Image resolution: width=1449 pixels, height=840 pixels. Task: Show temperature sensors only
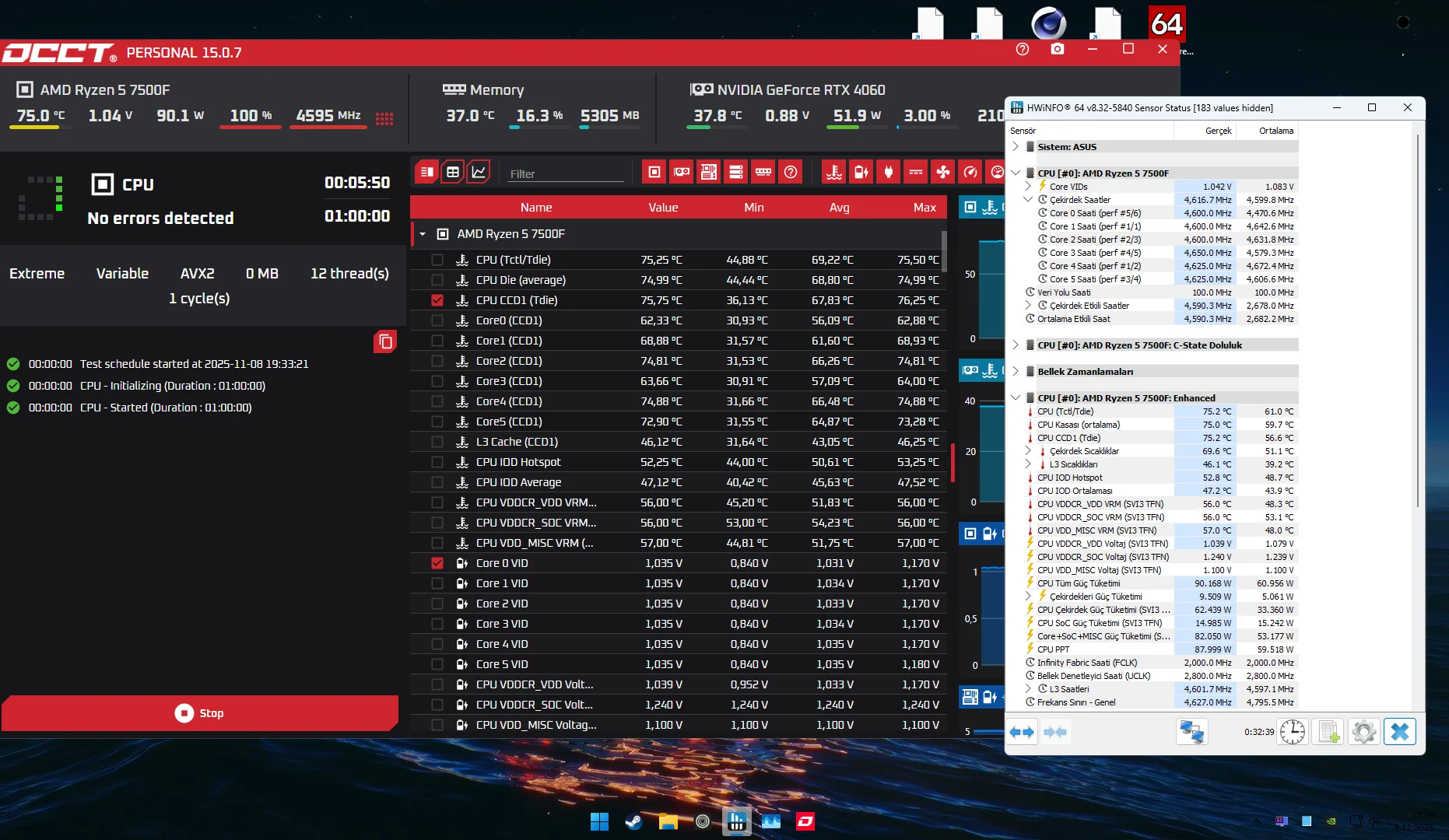click(834, 172)
